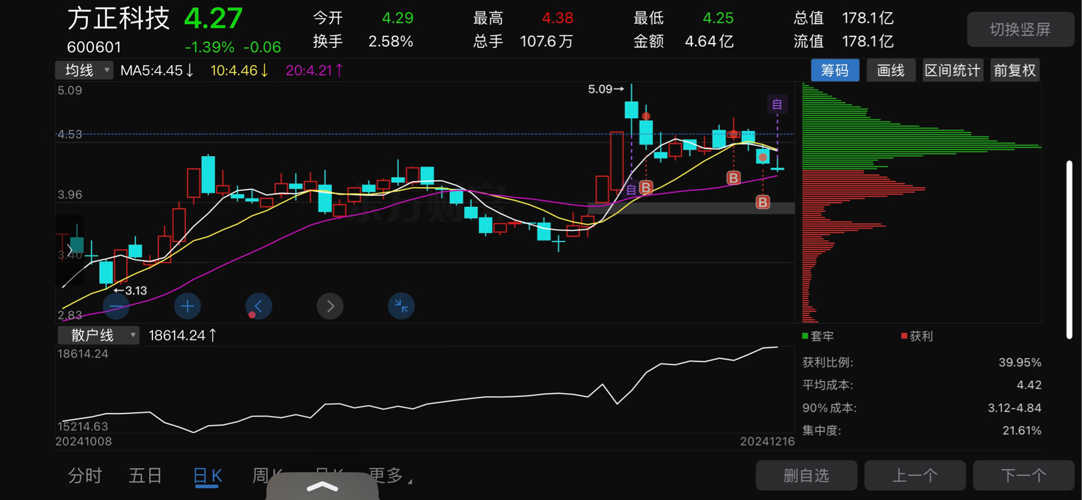Tap the purple 自 marker above the latest candle
Screen dimensions: 1082x500
tap(778, 105)
